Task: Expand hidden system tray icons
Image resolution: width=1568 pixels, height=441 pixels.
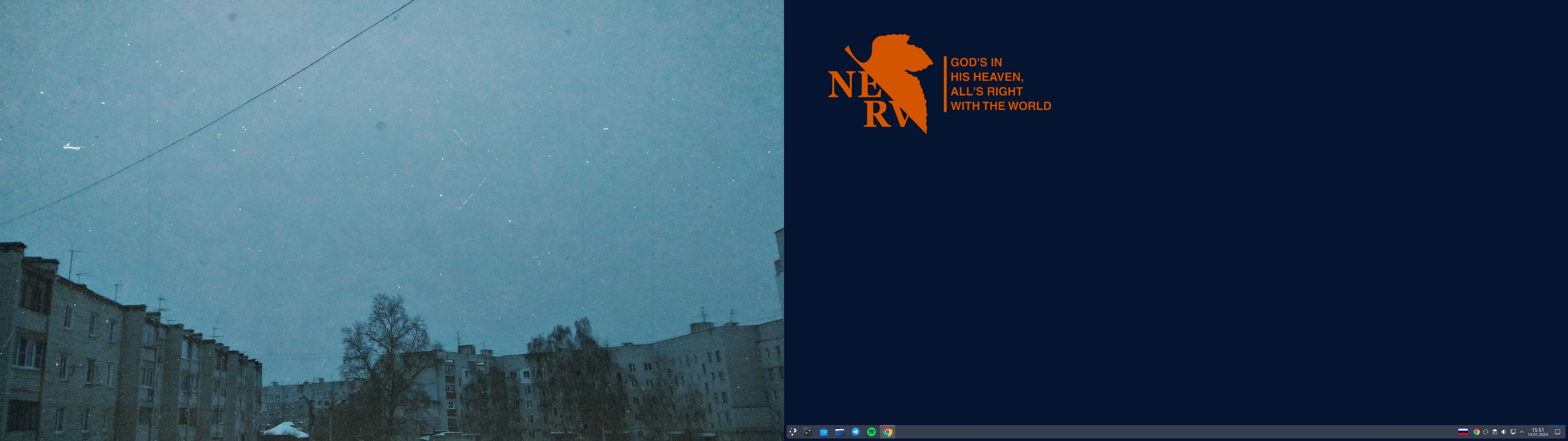Action: pyautogui.click(x=1522, y=432)
